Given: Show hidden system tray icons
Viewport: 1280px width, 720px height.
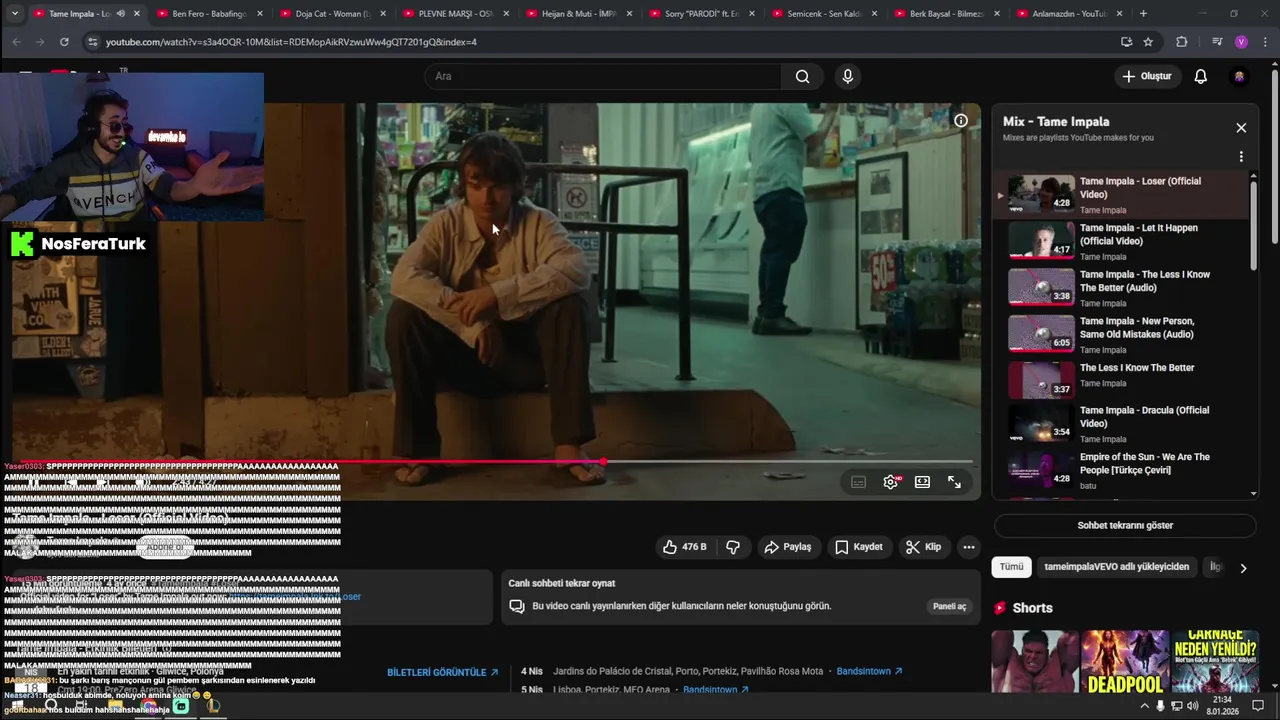Looking at the screenshot, I should [x=1144, y=706].
